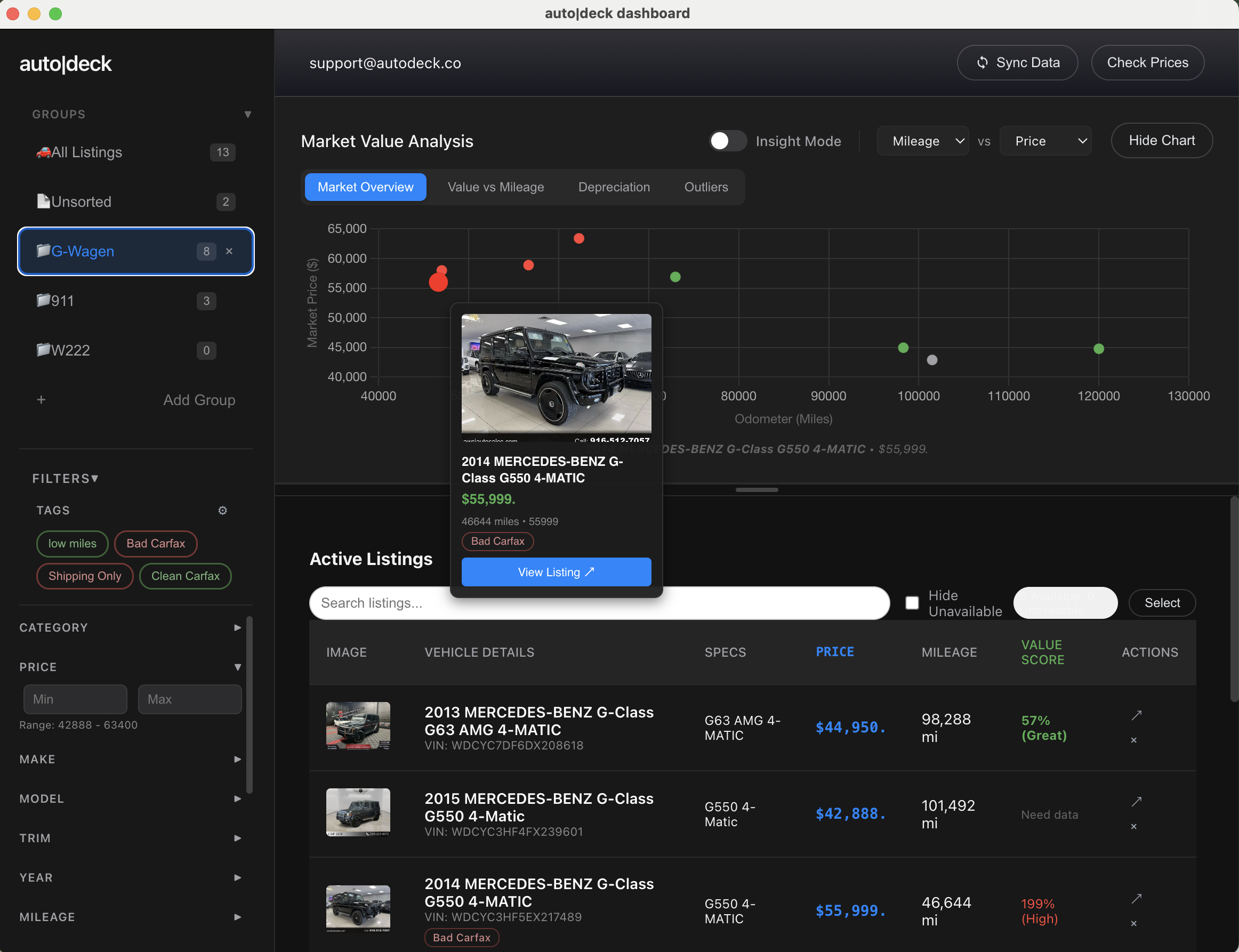Click View Listing on the popup card
This screenshot has width=1239, height=952.
click(x=556, y=572)
